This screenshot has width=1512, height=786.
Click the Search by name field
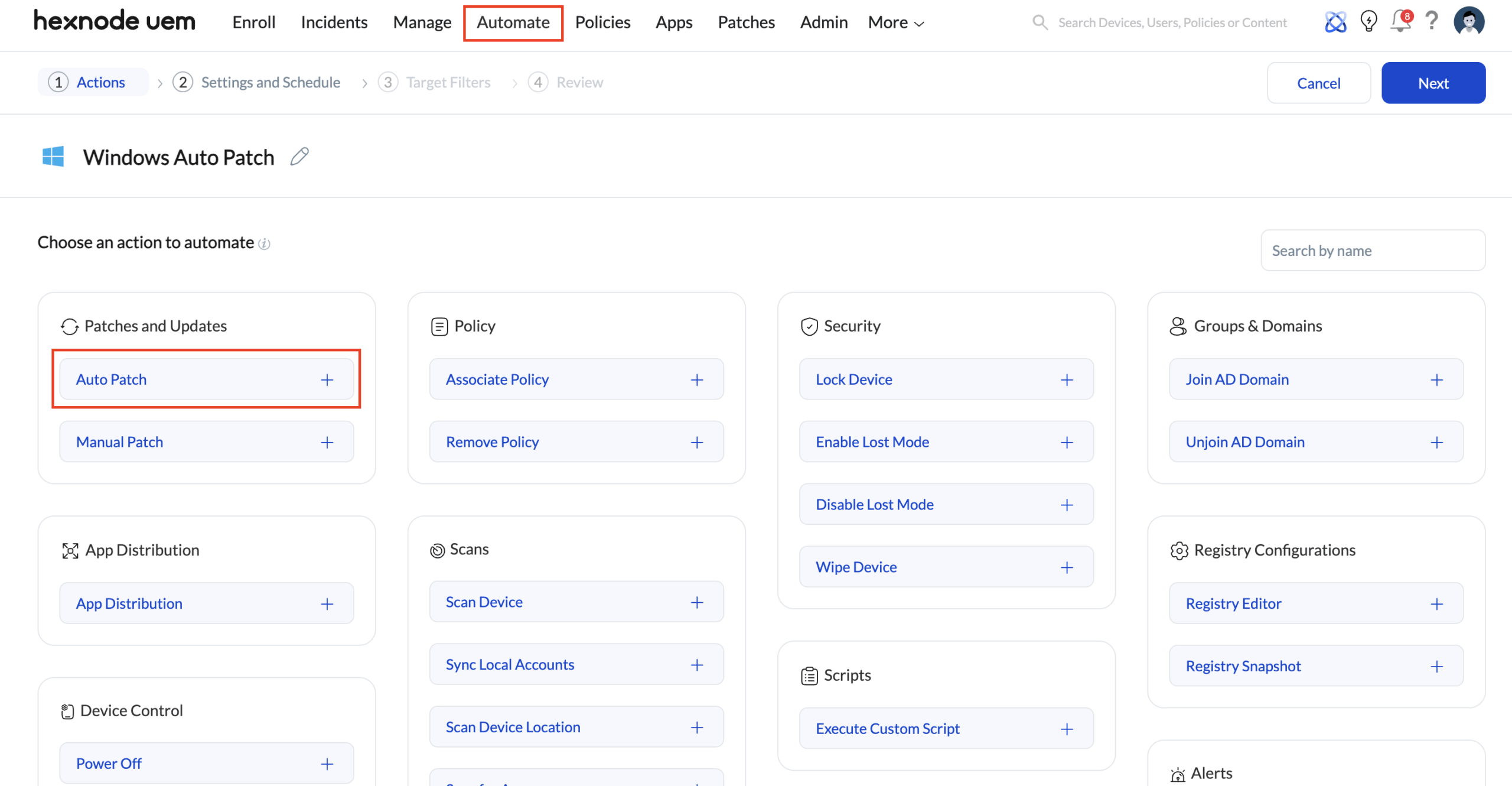coord(1372,251)
